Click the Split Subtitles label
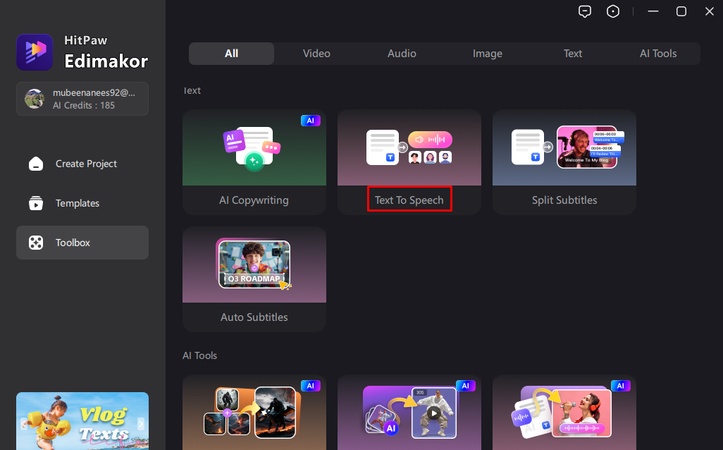The width and height of the screenshot is (723, 450). [564, 200]
